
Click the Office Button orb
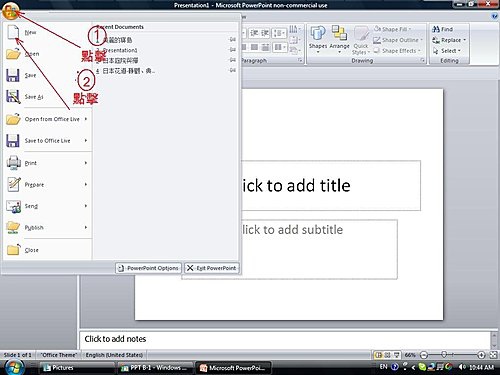[x=10, y=11]
